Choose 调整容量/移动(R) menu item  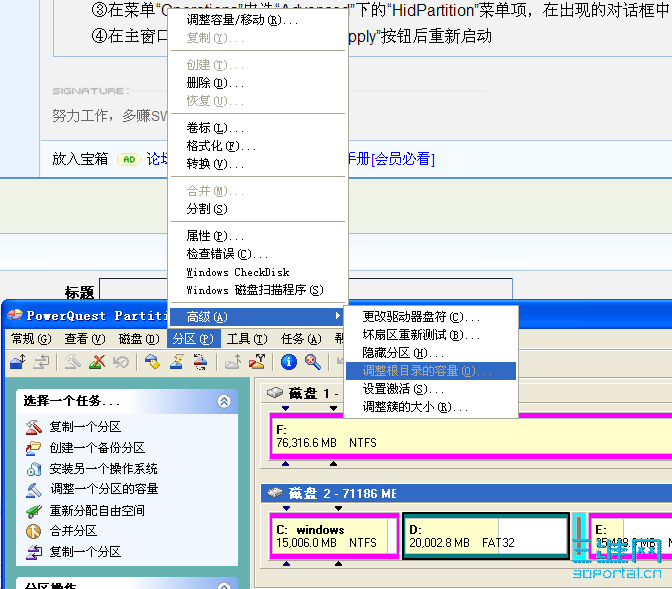pos(258,20)
